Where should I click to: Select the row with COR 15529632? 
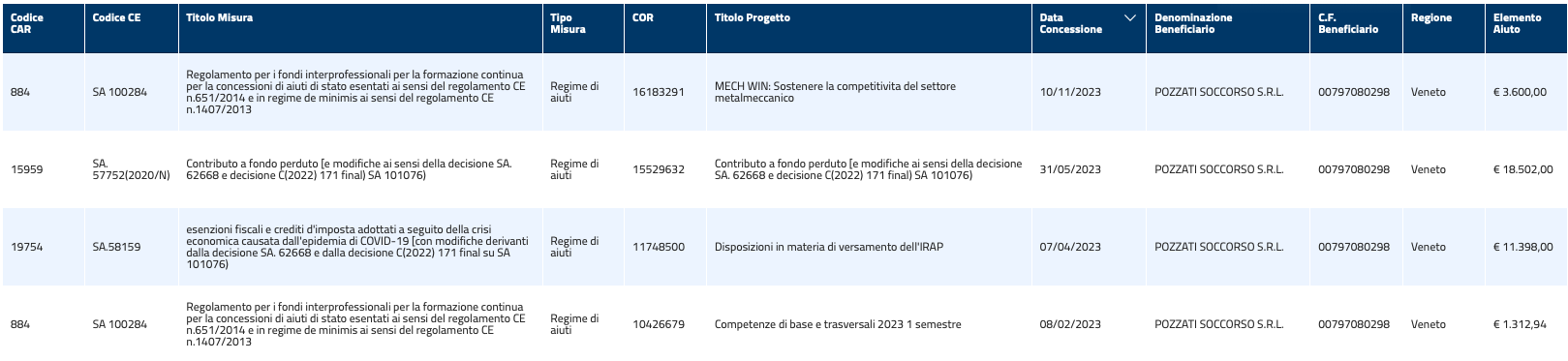[x=784, y=169]
